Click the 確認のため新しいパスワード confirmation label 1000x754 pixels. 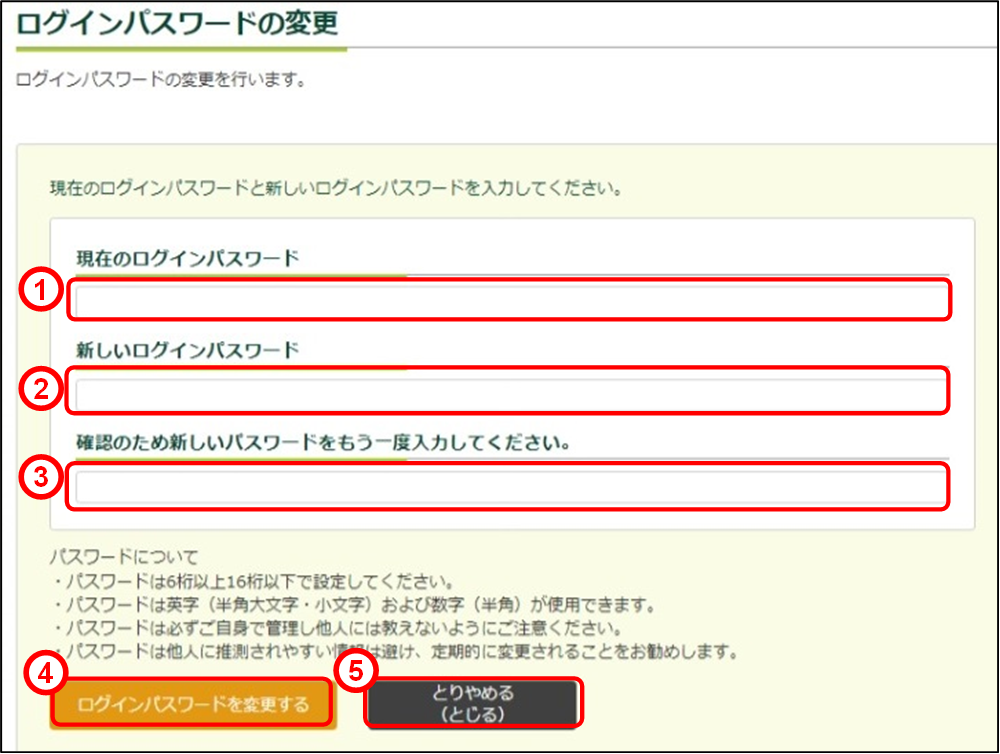pos(323,441)
